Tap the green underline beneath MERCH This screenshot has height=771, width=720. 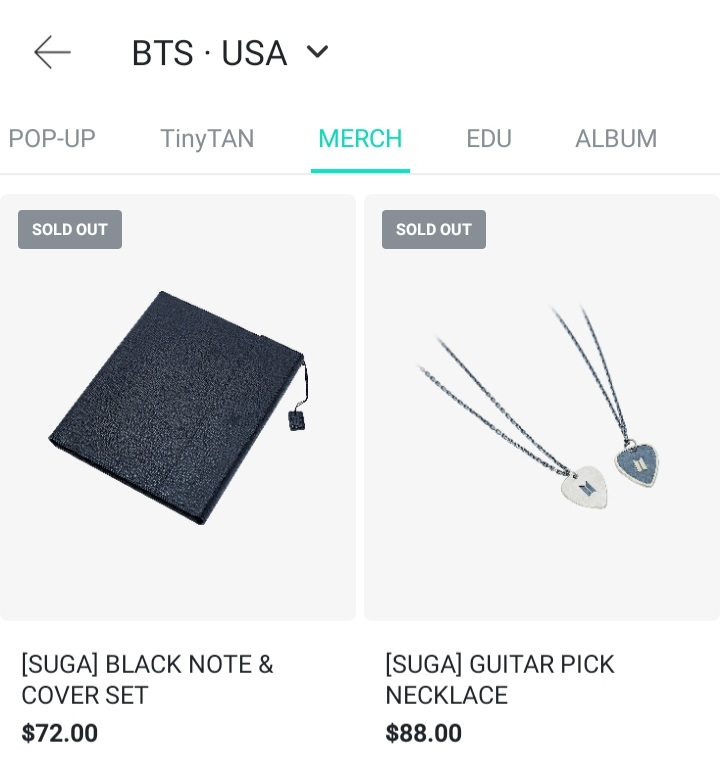pyautogui.click(x=360, y=170)
